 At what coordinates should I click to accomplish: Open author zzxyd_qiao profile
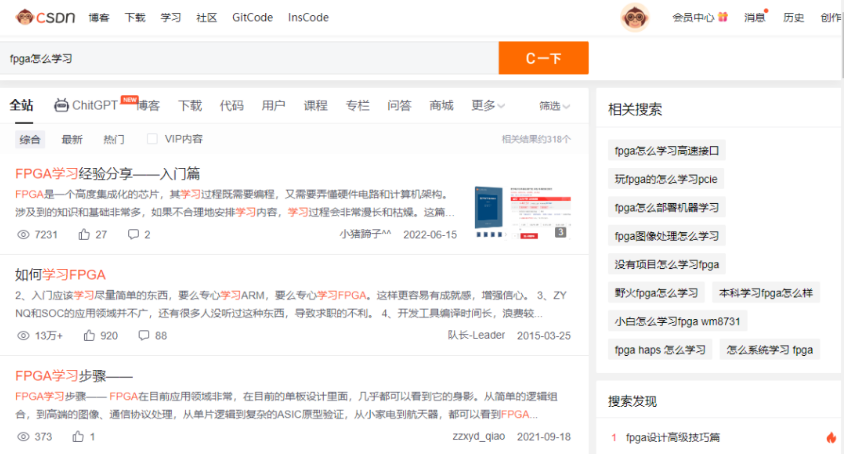pos(479,436)
